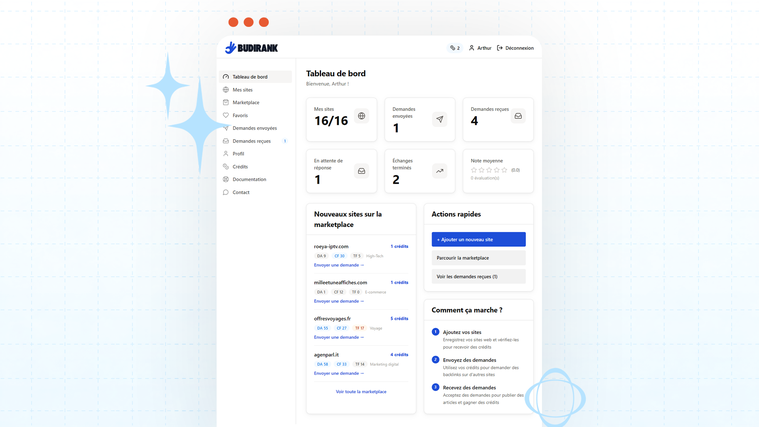Open the Arthur user profile
This screenshot has width=759, height=427.
click(480, 48)
